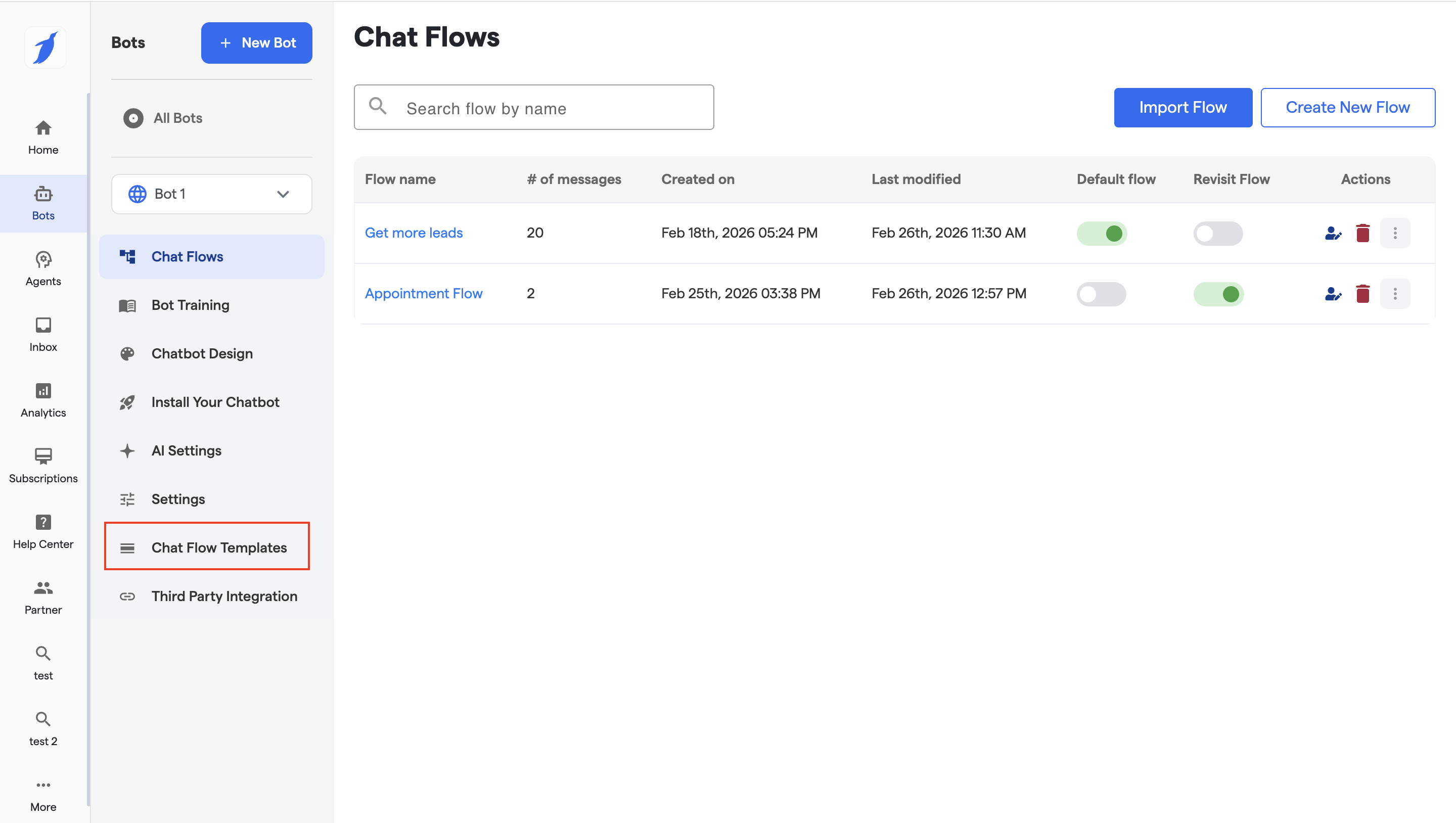
Task: Enable Default flow for Appointment Flow
Action: pos(1101,293)
